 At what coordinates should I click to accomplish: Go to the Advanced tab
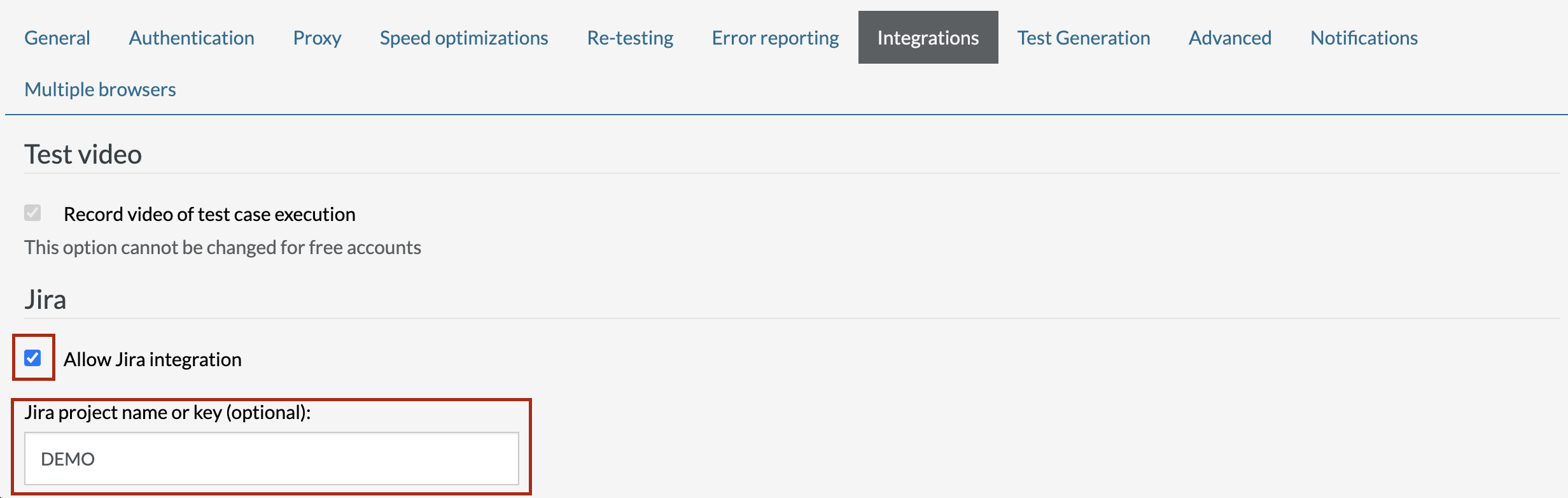point(1230,38)
